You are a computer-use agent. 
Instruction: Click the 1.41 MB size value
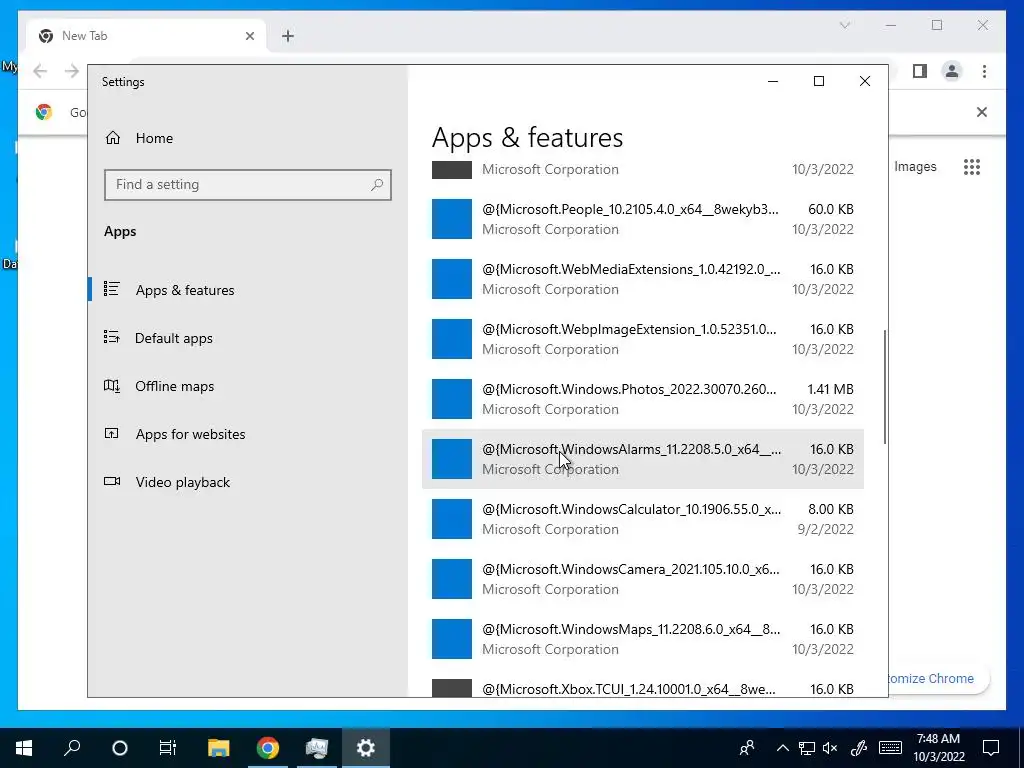pyautogui.click(x=830, y=389)
